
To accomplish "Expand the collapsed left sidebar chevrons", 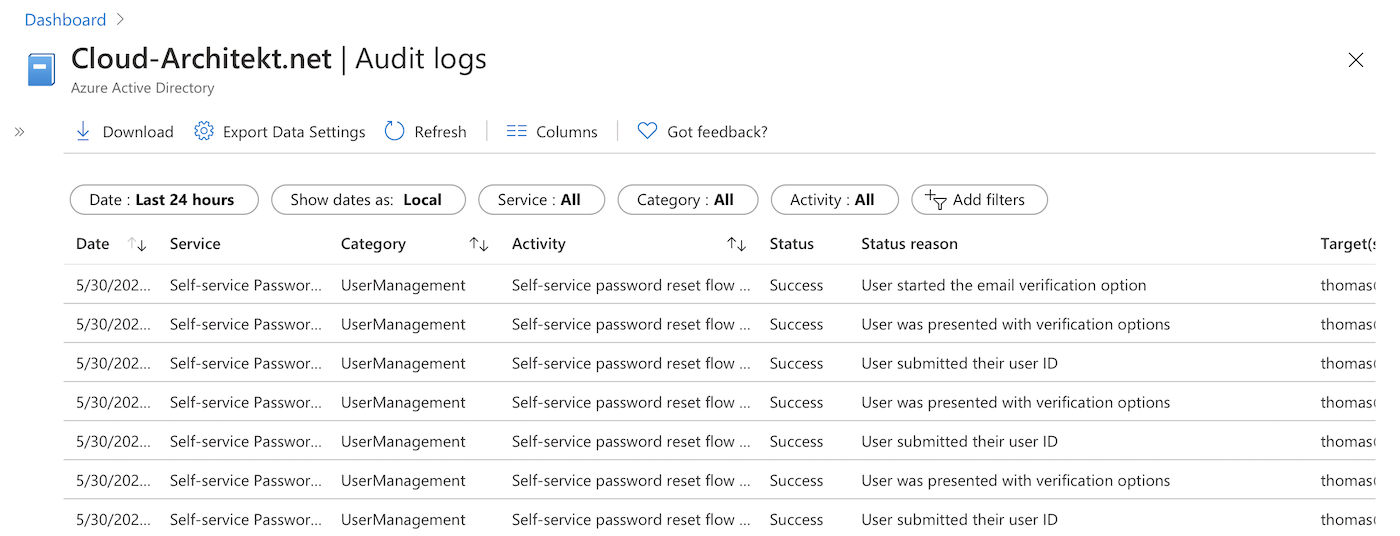I will tap(19, 131).
